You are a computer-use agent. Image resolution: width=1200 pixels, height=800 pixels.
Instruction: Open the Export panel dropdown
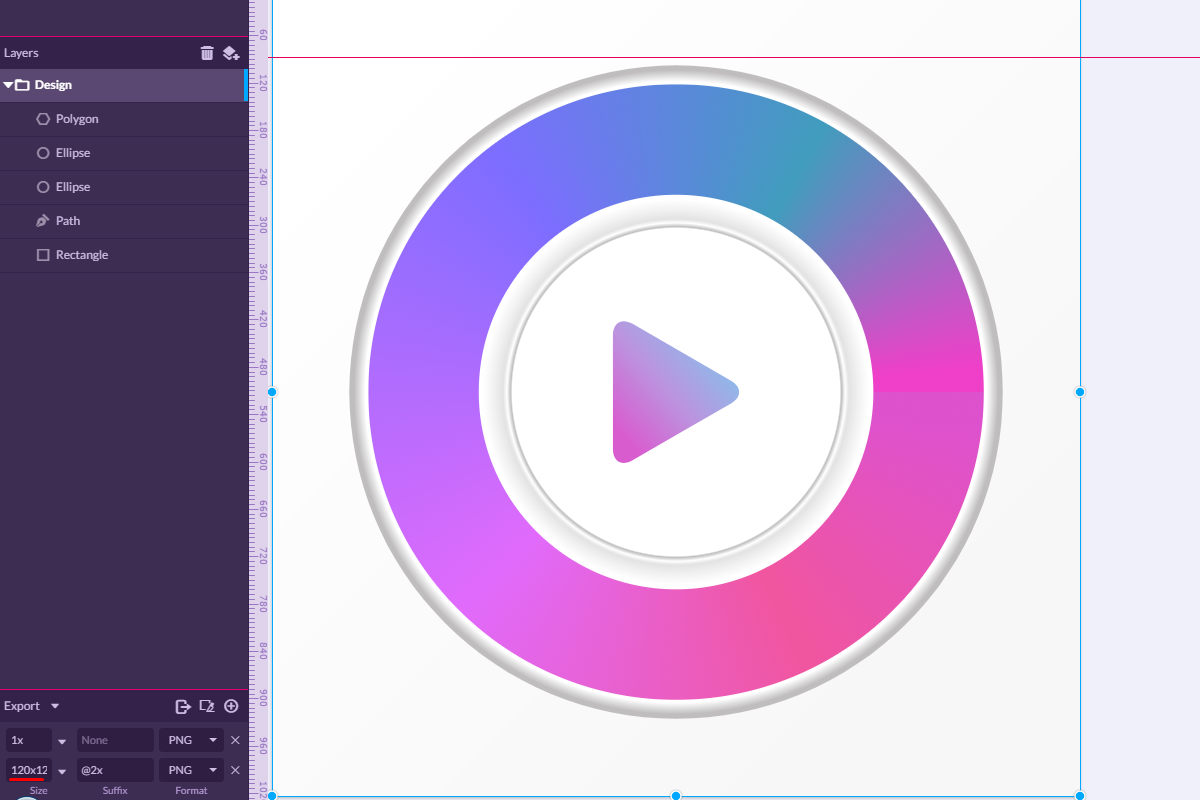pyautogui.click(x=54, y=706)
